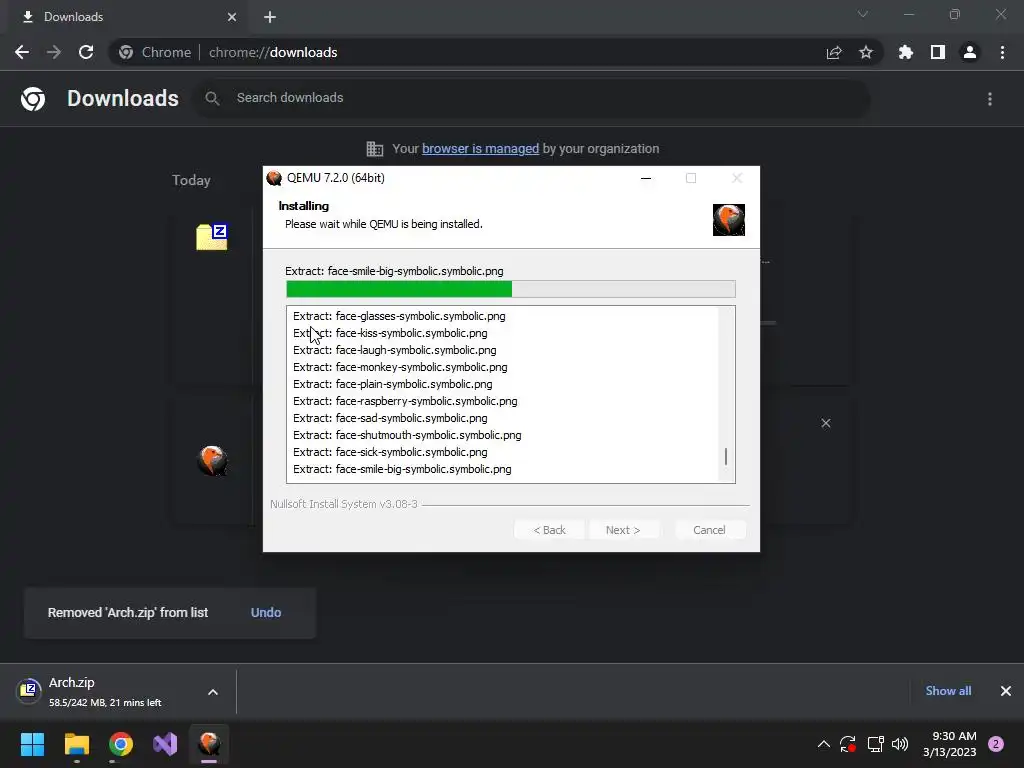Close the Downloads tab
The image size is (1024, 768).
[232, 17]
